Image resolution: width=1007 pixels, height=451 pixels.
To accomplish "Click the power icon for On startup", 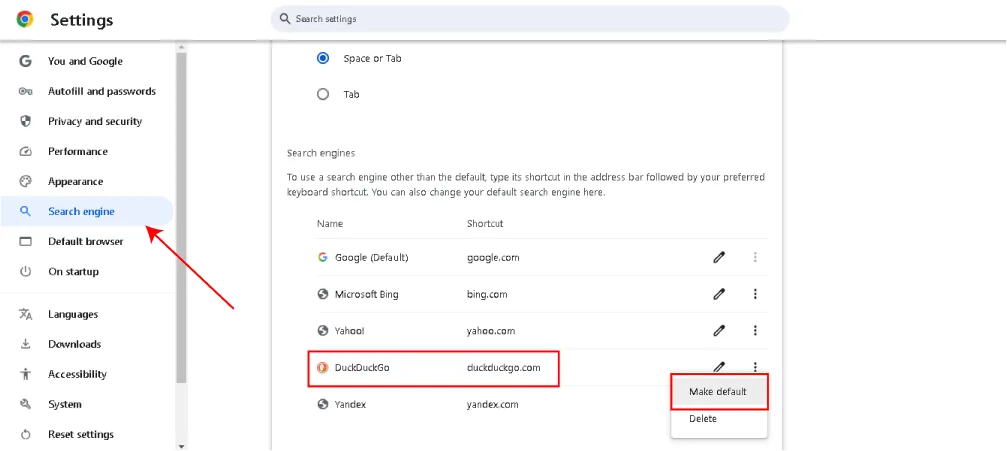I will (26, 271).
